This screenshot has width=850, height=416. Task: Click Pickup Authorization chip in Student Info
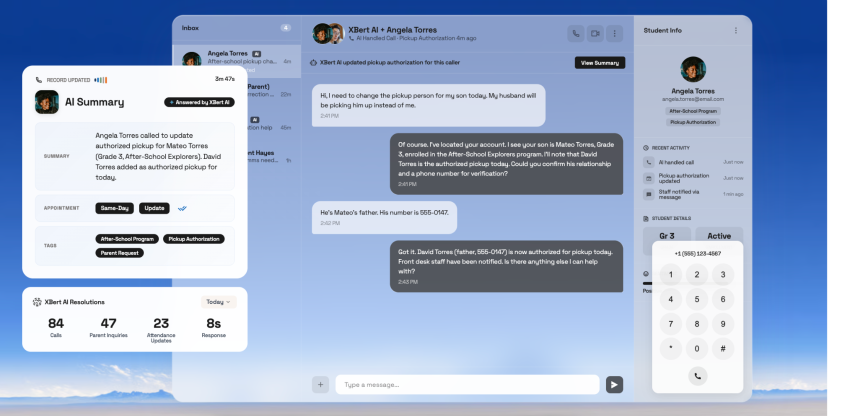693,123
